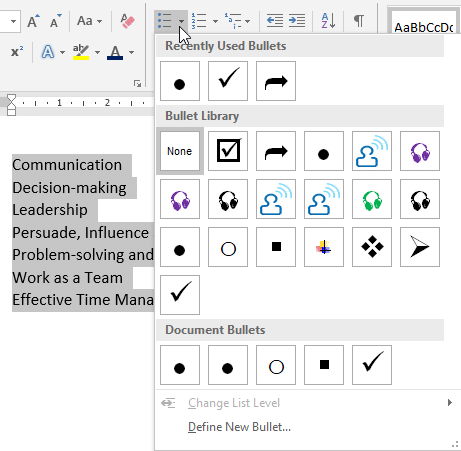461x451 pixels.
Task: Toggle the Numbering list button
Action: (199, 21)
